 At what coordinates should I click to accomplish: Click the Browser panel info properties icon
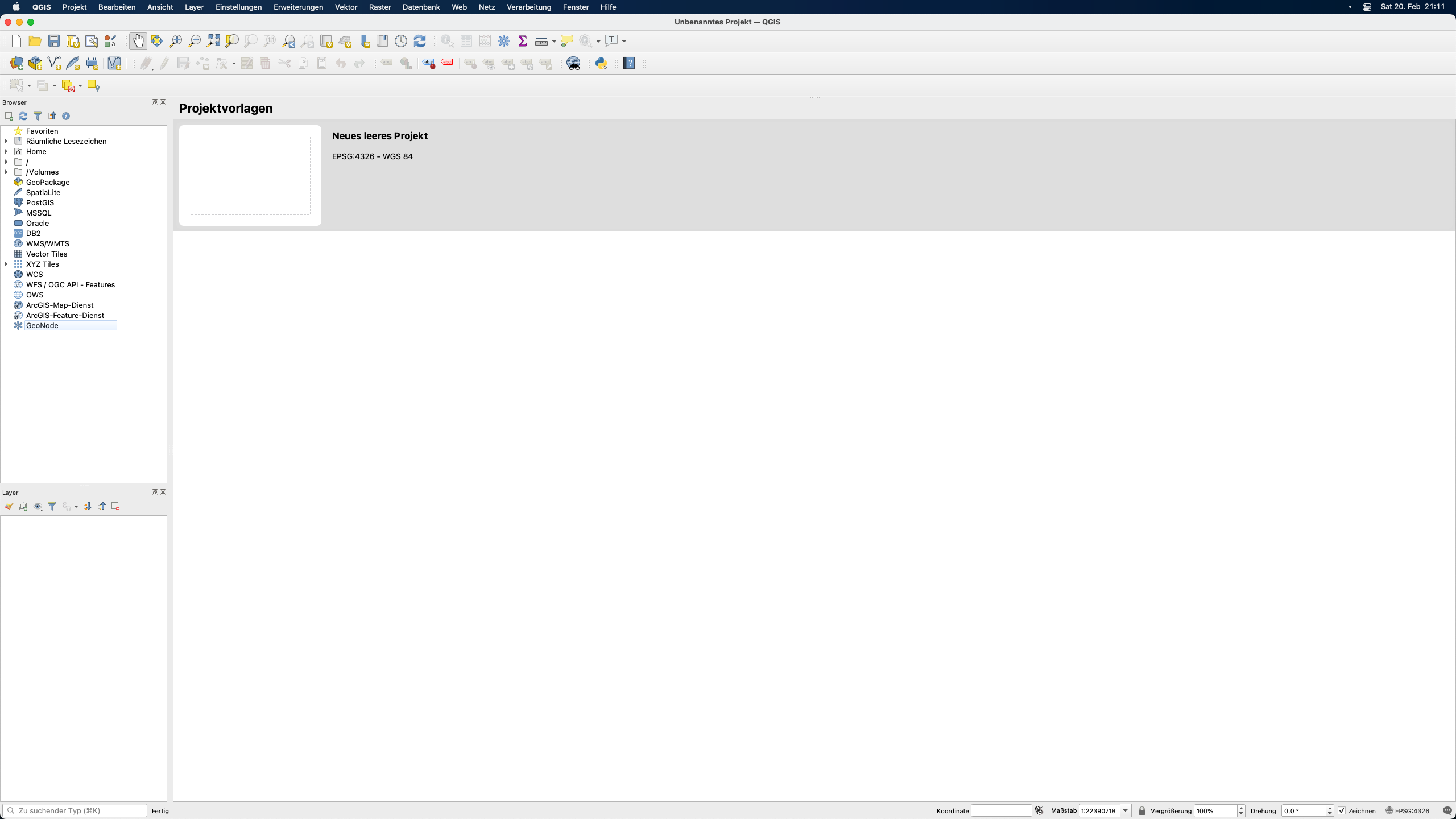66,116
